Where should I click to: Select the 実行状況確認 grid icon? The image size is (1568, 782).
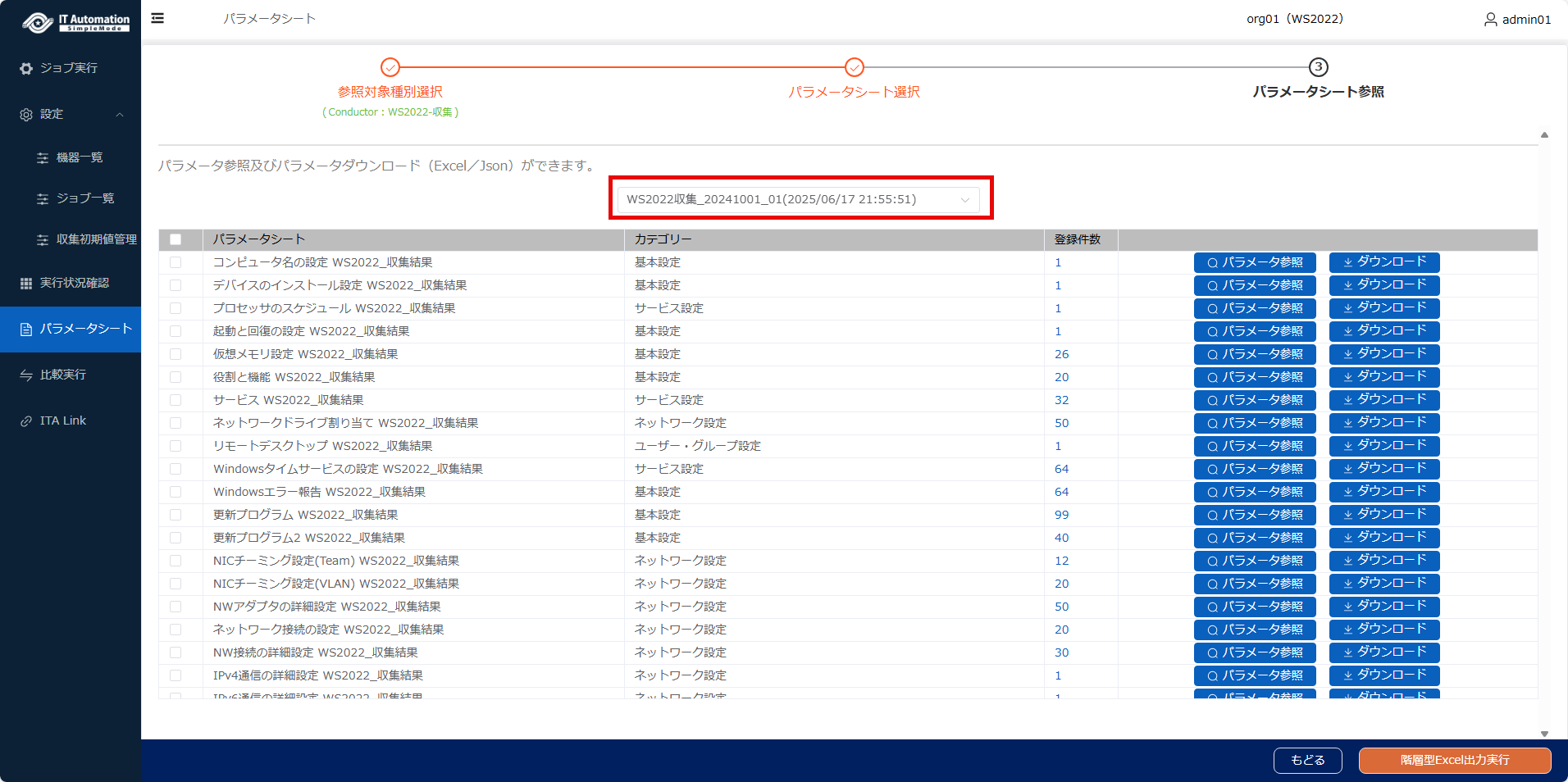click(26, 284)
